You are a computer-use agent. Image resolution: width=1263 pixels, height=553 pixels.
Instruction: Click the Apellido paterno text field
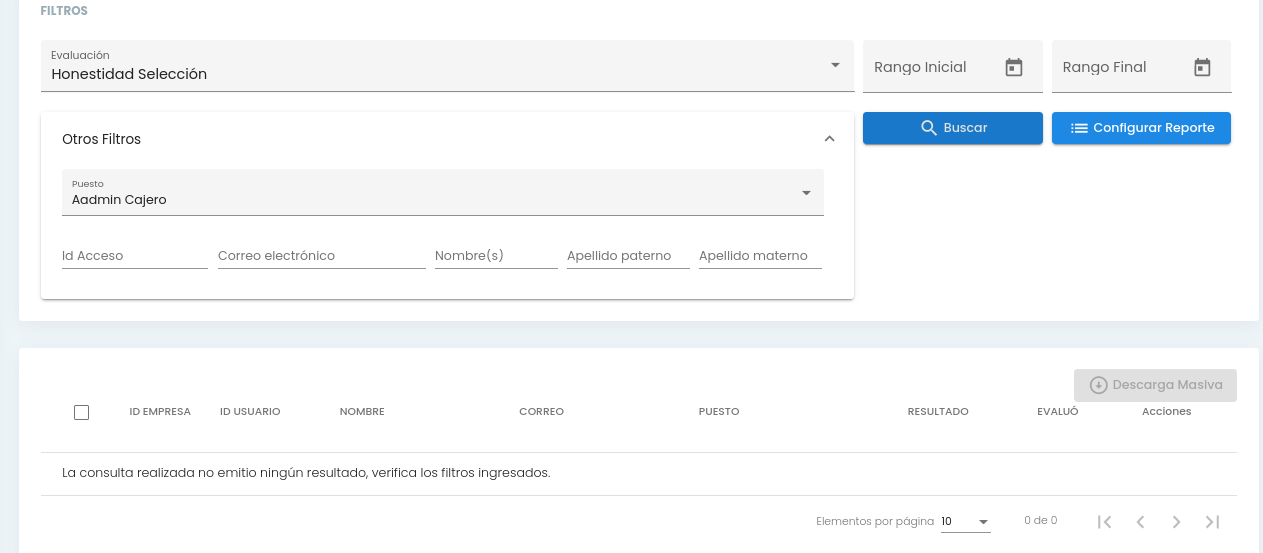(627, 256)
